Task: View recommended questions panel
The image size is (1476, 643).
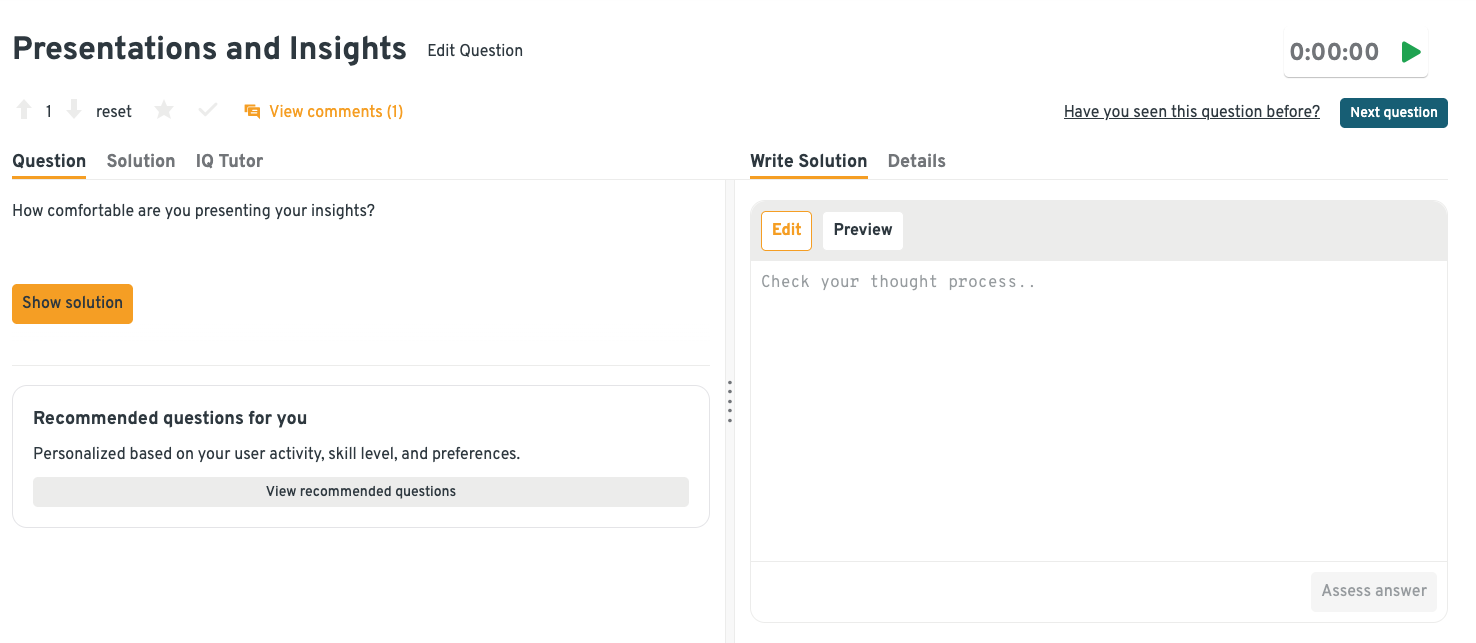Action: tap(360, 491)
